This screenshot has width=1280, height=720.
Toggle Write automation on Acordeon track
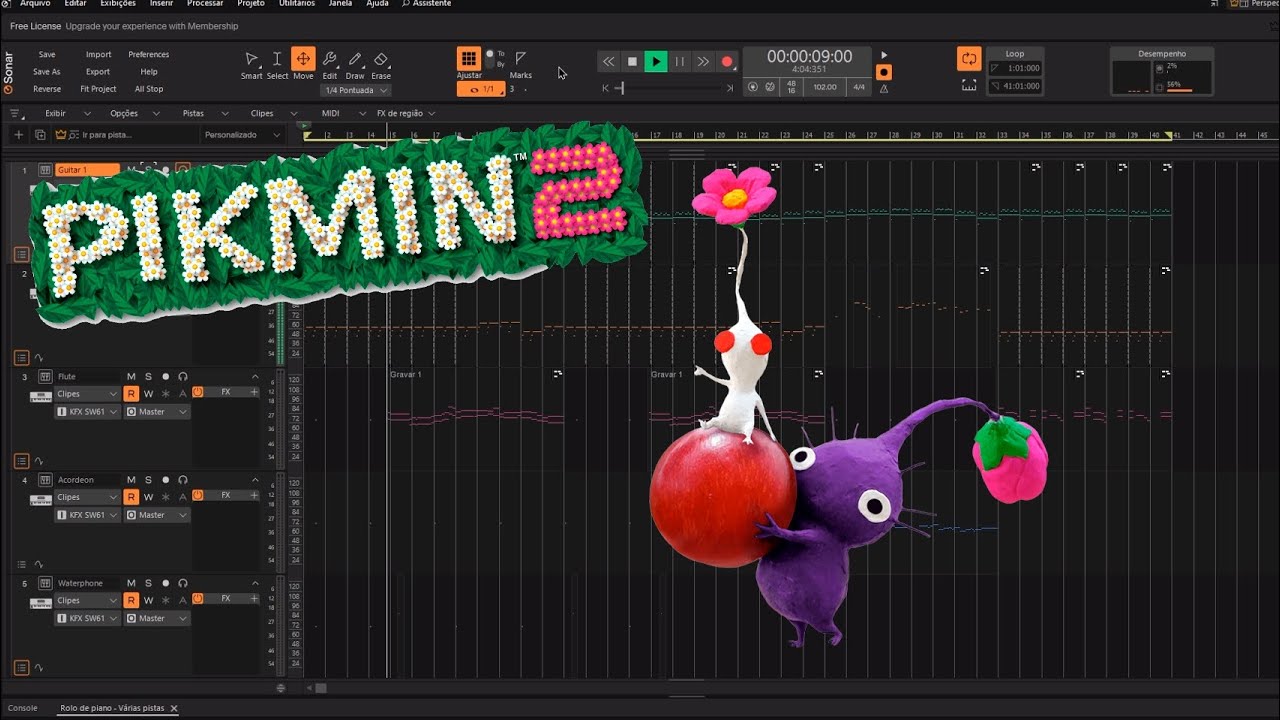pyautogui.click(x=149, y=497)
